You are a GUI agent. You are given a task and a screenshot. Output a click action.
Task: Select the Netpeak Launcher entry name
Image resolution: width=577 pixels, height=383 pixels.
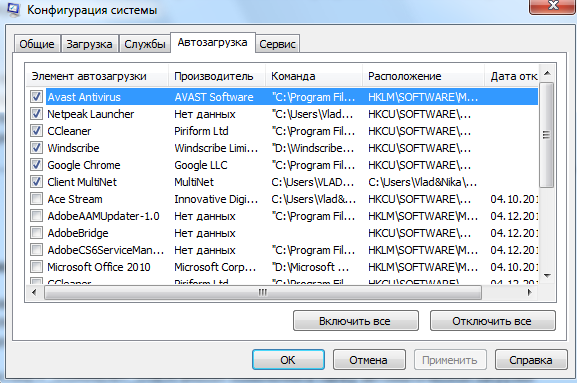click(91, 114)
